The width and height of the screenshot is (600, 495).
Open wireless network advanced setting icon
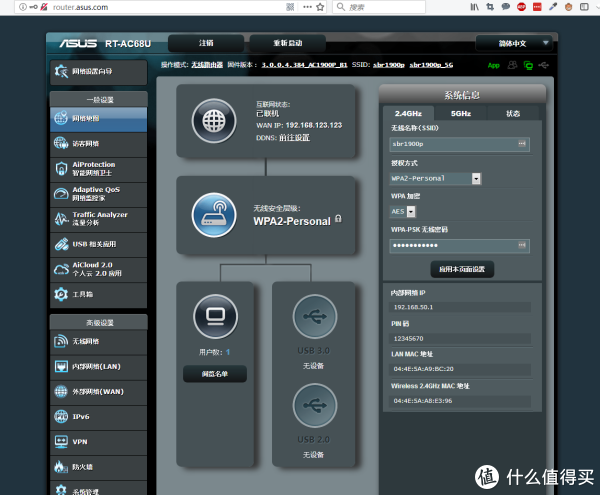pyautogui.click(x=61, y=341)
